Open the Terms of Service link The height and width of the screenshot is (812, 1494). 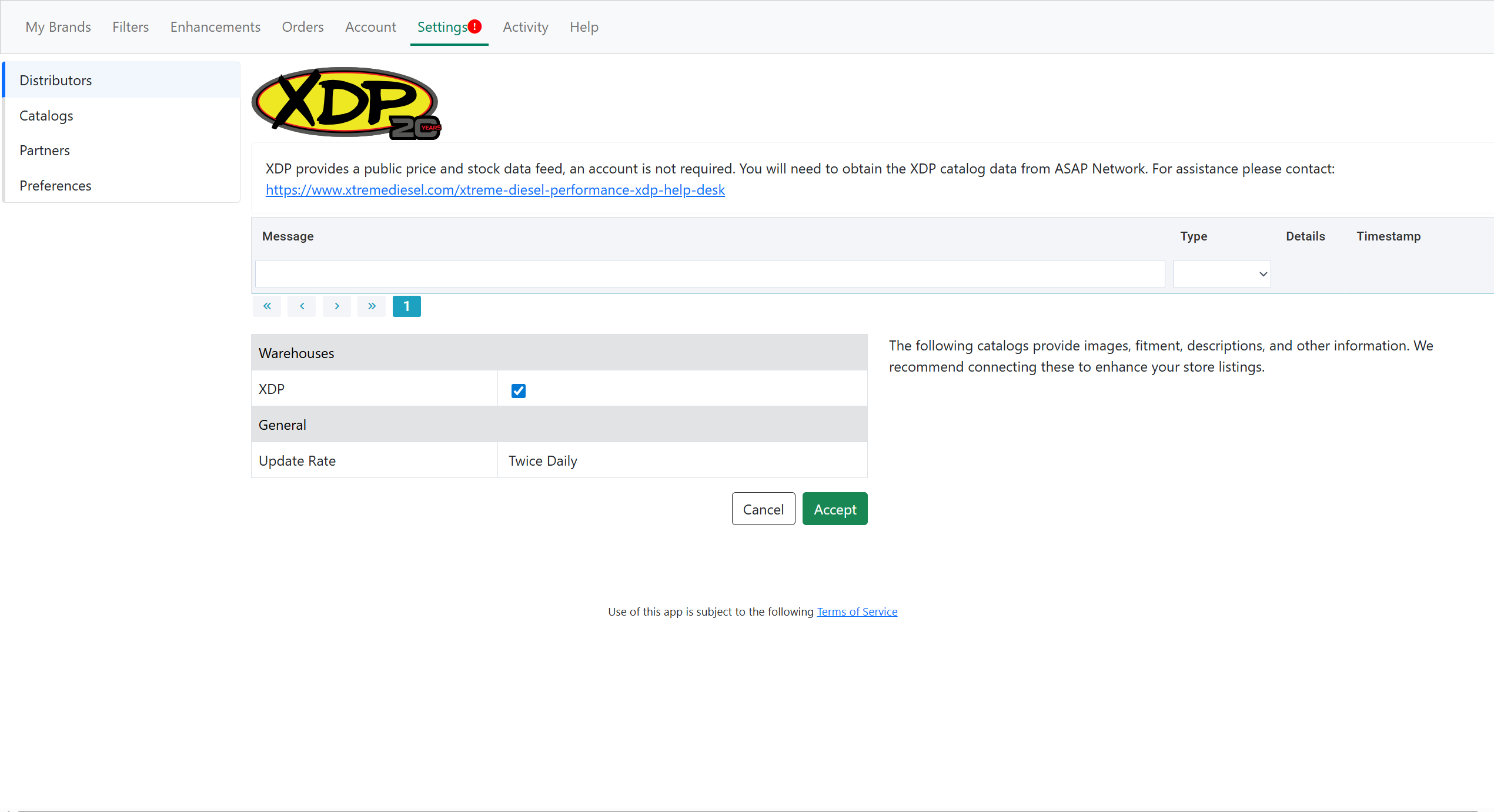[857, 611]
